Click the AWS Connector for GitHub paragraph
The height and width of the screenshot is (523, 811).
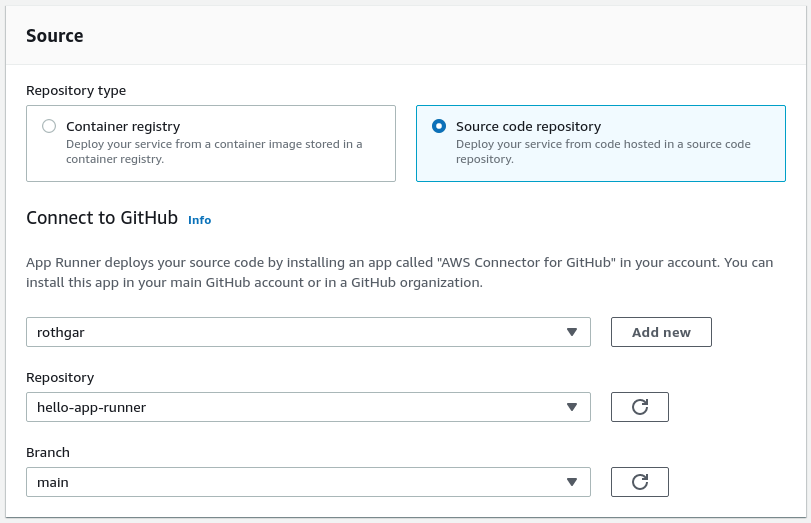[x=399, y=273]
